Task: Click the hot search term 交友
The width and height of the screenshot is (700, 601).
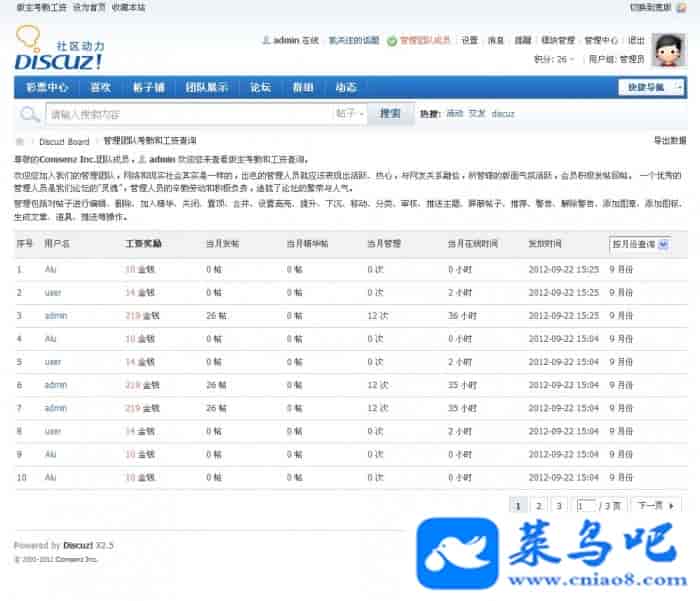Action: [x=477, y=114]
